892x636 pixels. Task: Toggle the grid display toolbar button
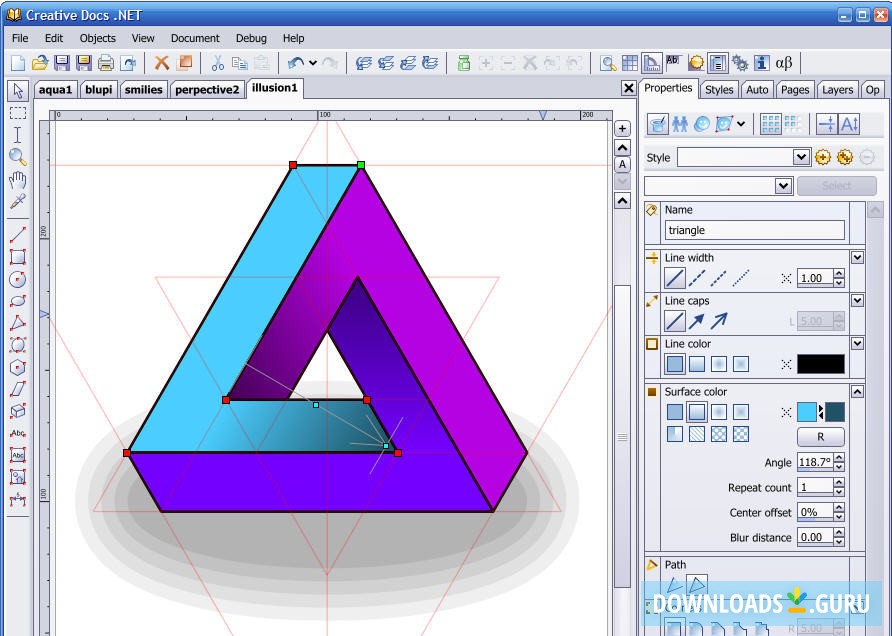[x=630, y=63]
